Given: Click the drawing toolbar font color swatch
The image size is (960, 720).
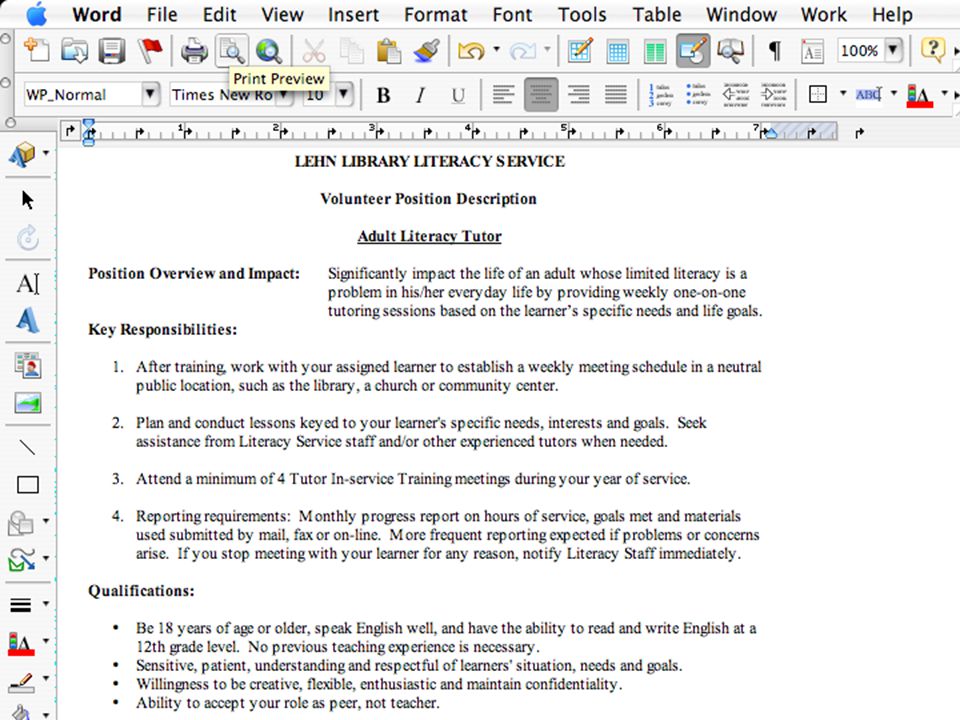Looking at the screenshot, I should pyautogui.click(x=21, y=644).
